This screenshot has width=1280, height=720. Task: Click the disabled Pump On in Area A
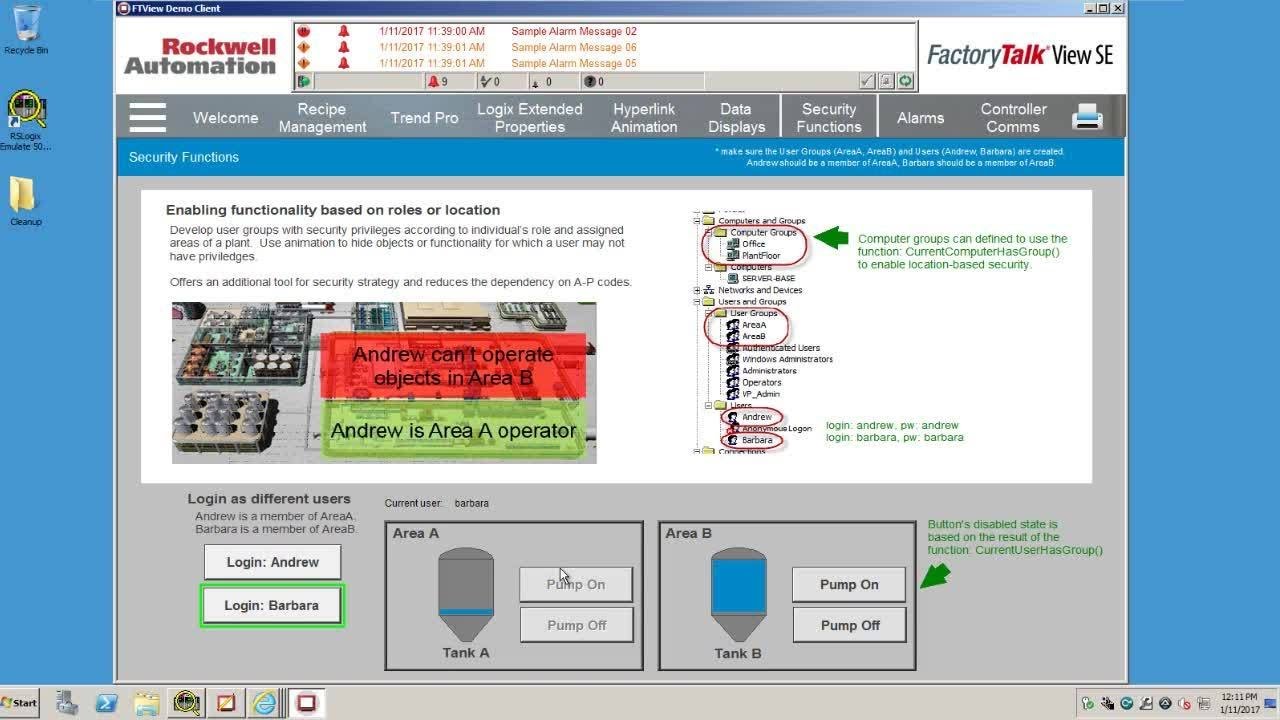coord(576,584)
